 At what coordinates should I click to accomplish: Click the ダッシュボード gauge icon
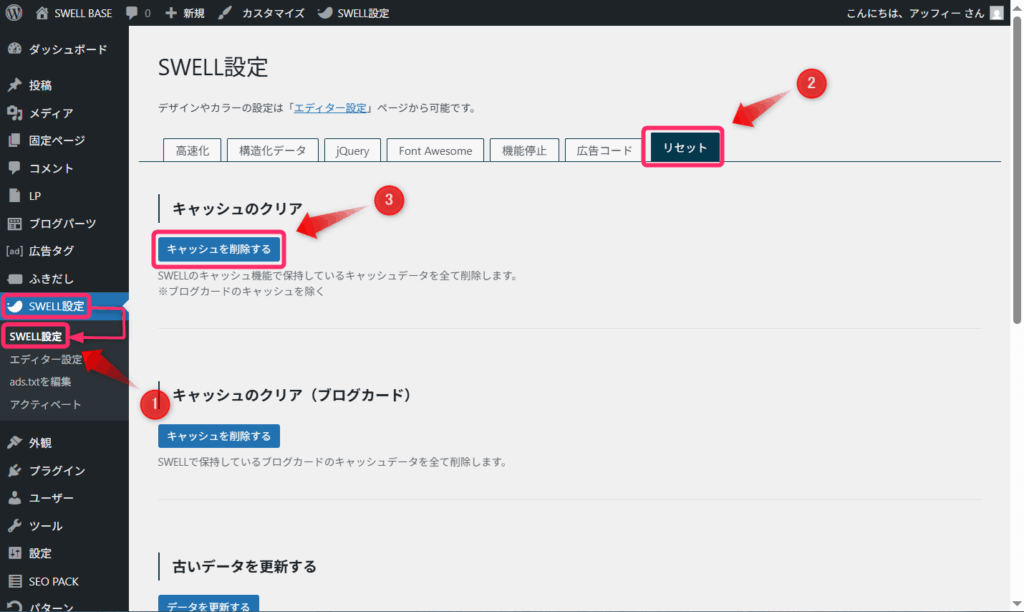14,49
